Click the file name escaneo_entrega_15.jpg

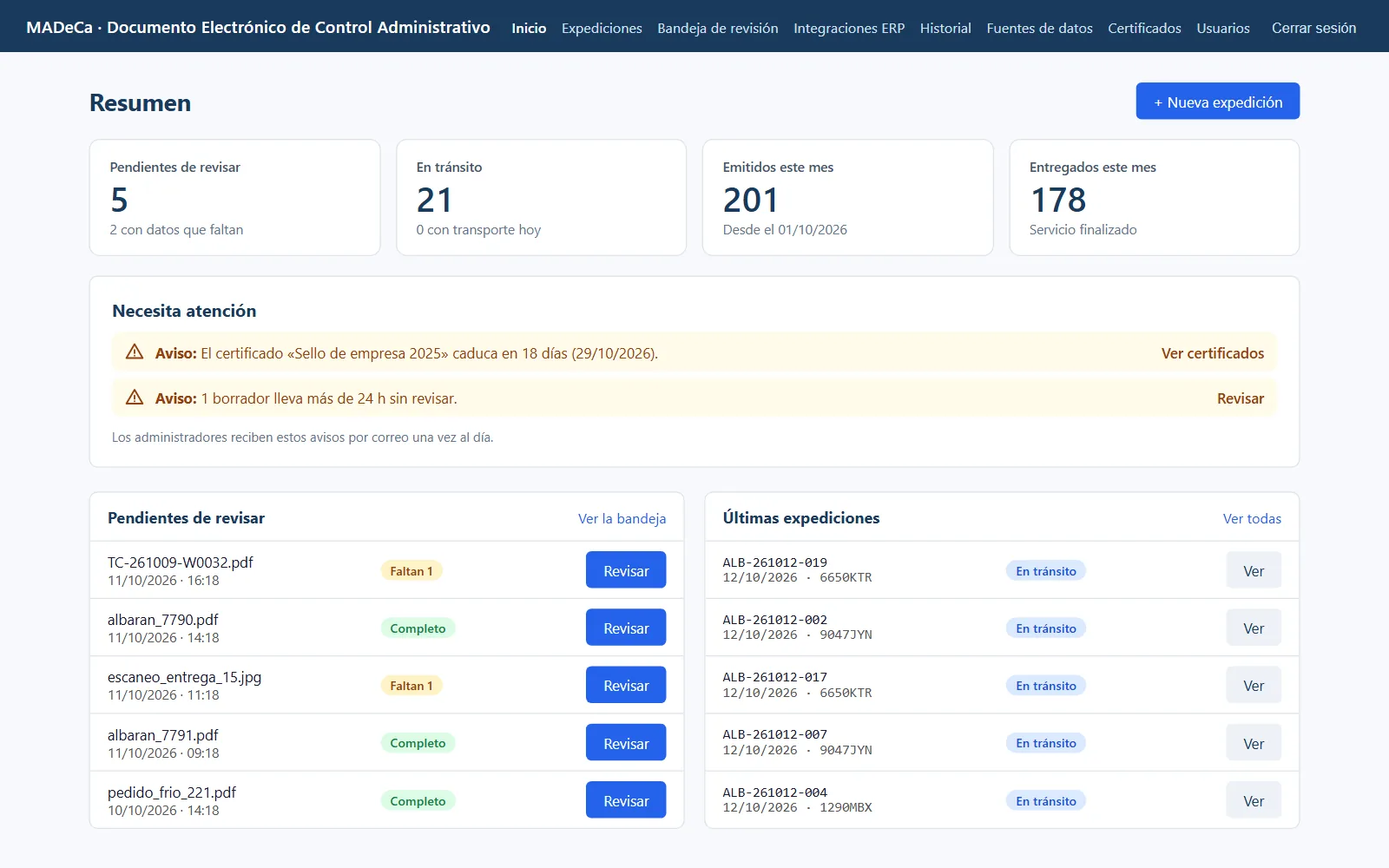[x=184, y=677]
